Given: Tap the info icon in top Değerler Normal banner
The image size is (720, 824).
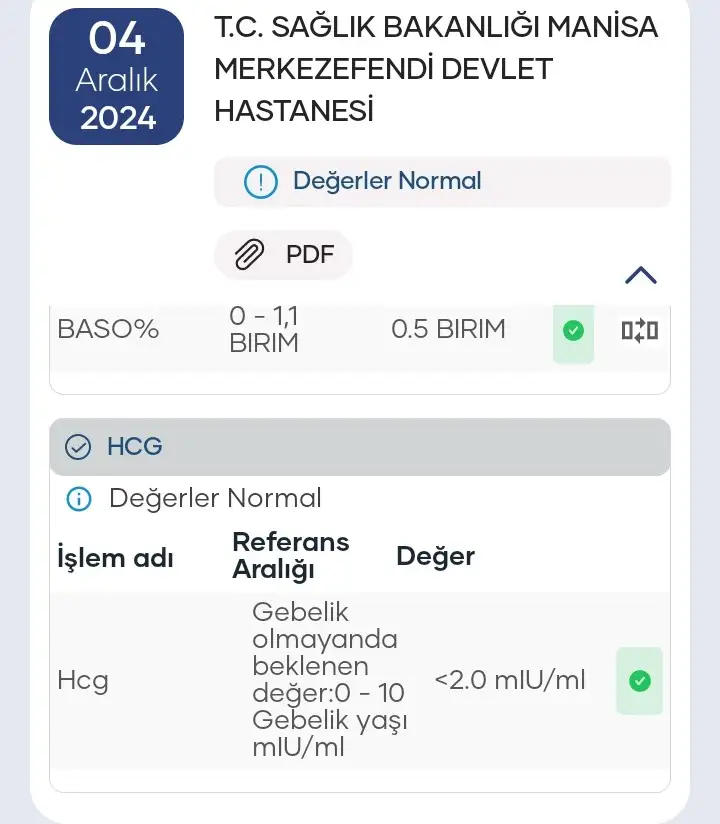Looking at the screenshot, I should tap(260, 181).
